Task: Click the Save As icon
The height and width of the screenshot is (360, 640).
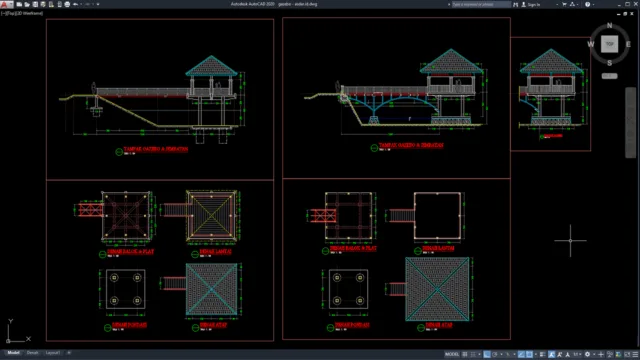Action: [x=43, y=4]
